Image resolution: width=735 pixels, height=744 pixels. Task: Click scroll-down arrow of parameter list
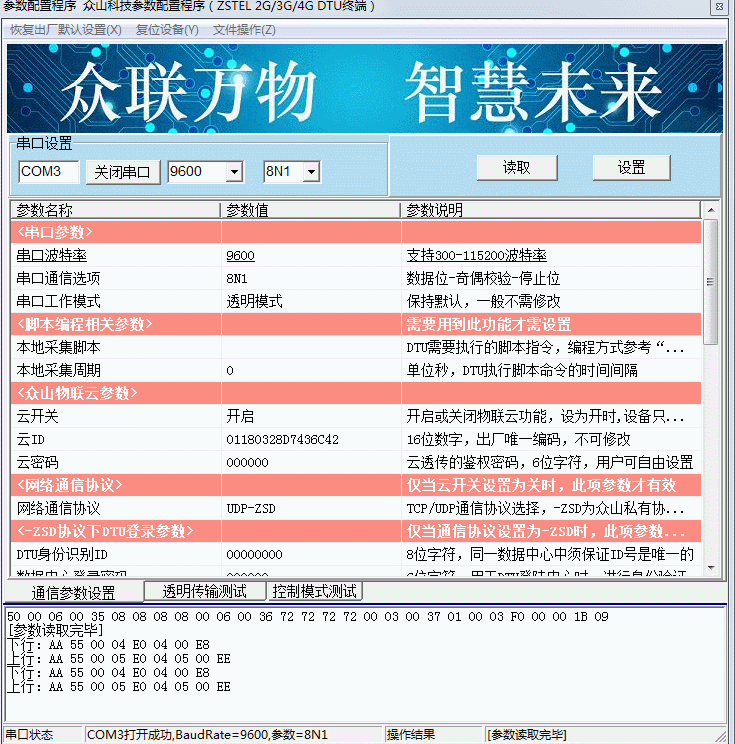(711, 568)
